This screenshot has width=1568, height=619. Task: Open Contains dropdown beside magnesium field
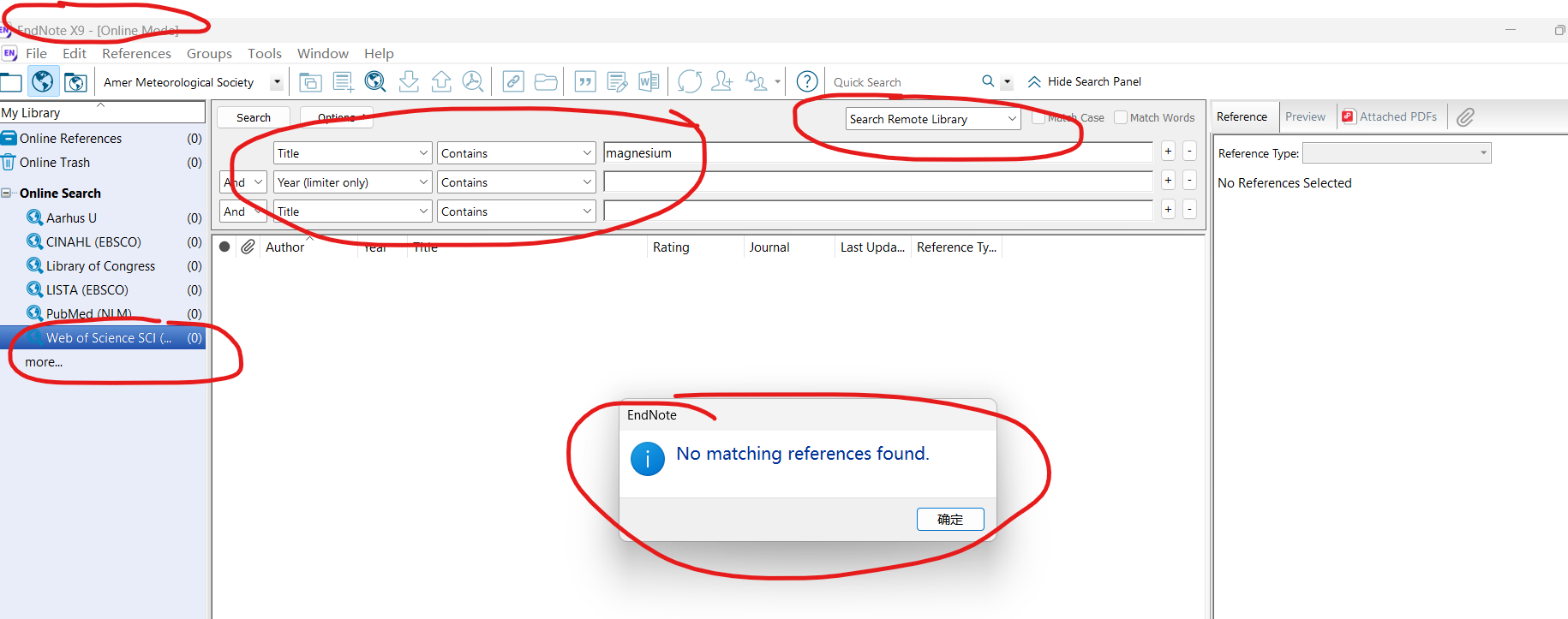point(517,153)
